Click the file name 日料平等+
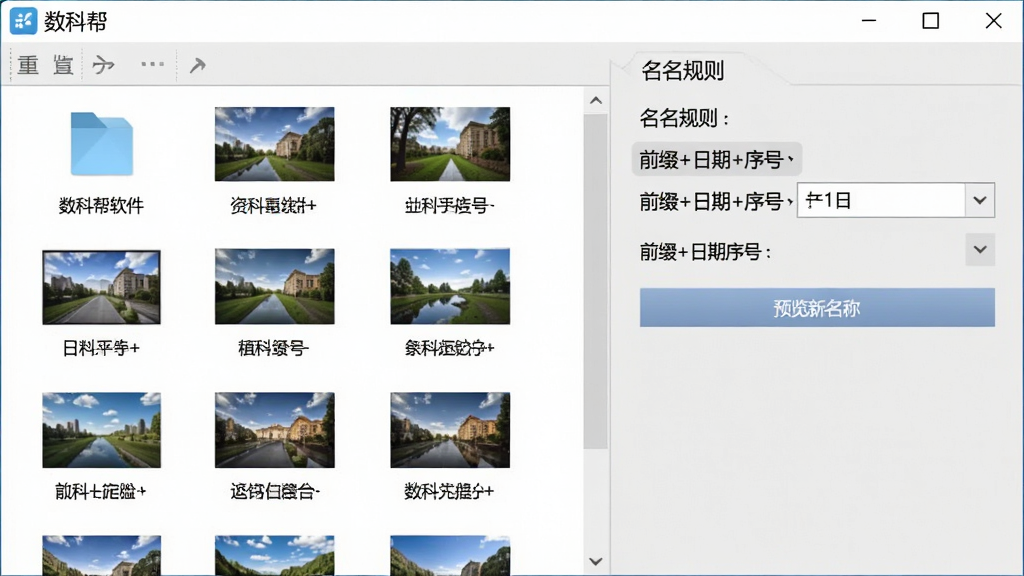The width and height of the screenshot is (1024, 576). [101, 348]
